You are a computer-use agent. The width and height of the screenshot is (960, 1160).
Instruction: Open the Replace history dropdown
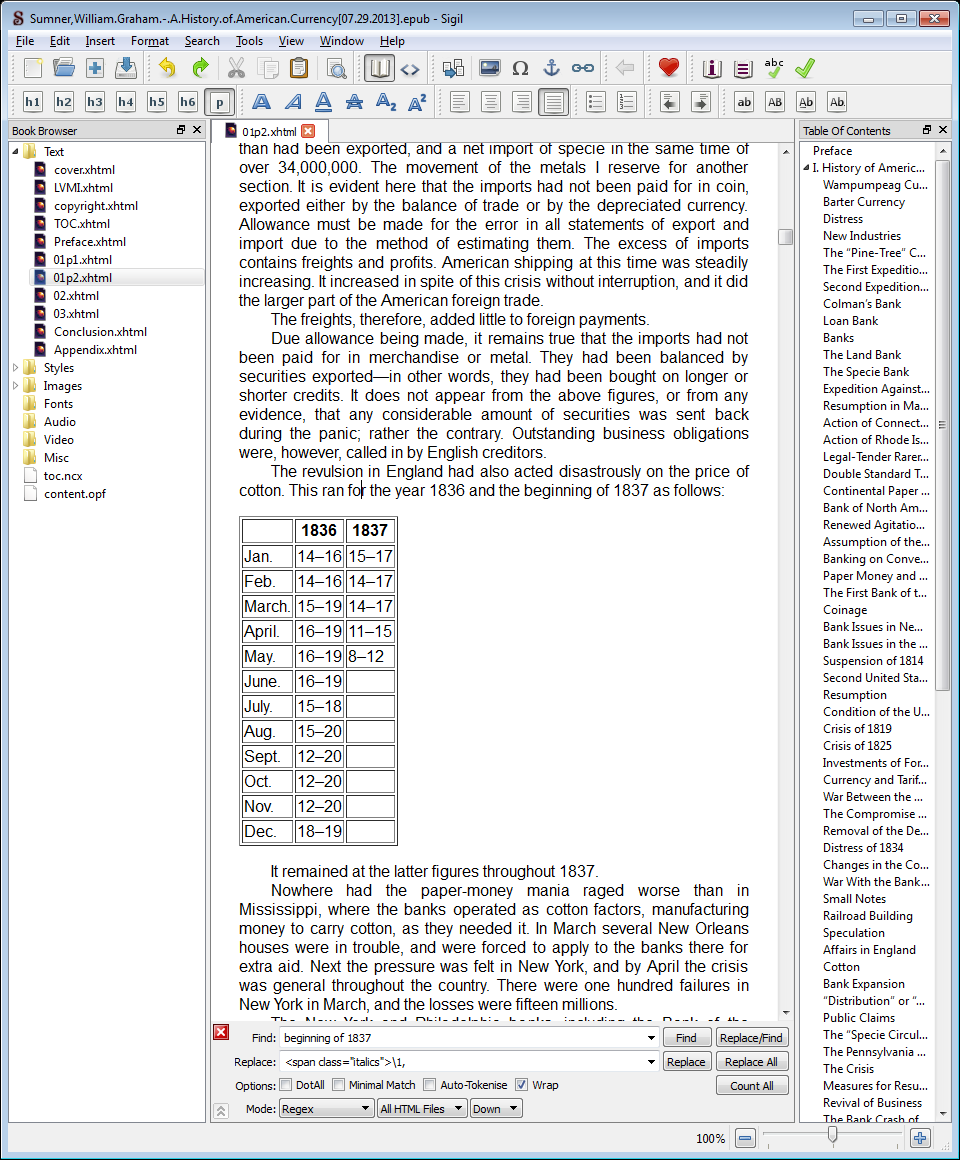click(x=650, y=1062)
